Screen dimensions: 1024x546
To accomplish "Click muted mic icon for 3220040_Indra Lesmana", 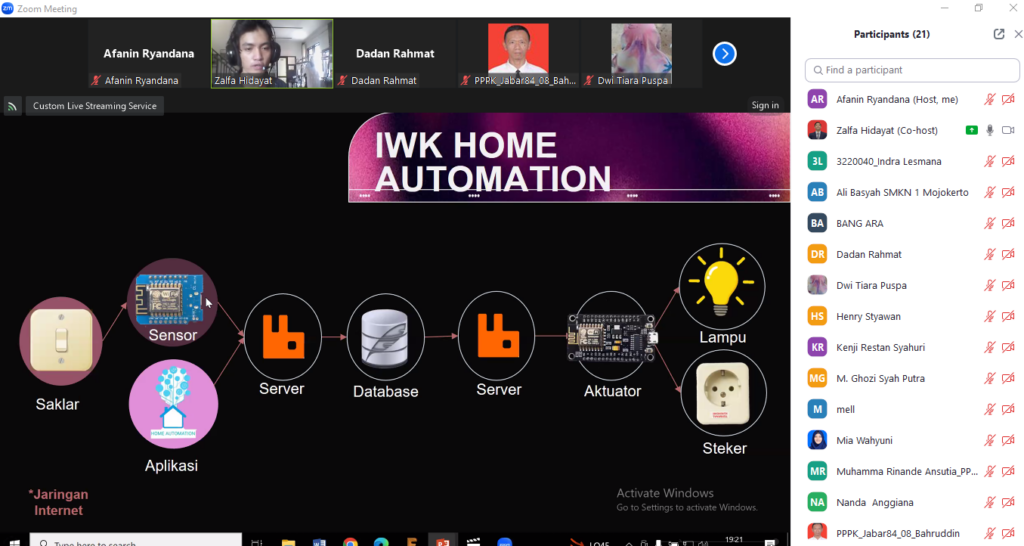I will 990,161.
